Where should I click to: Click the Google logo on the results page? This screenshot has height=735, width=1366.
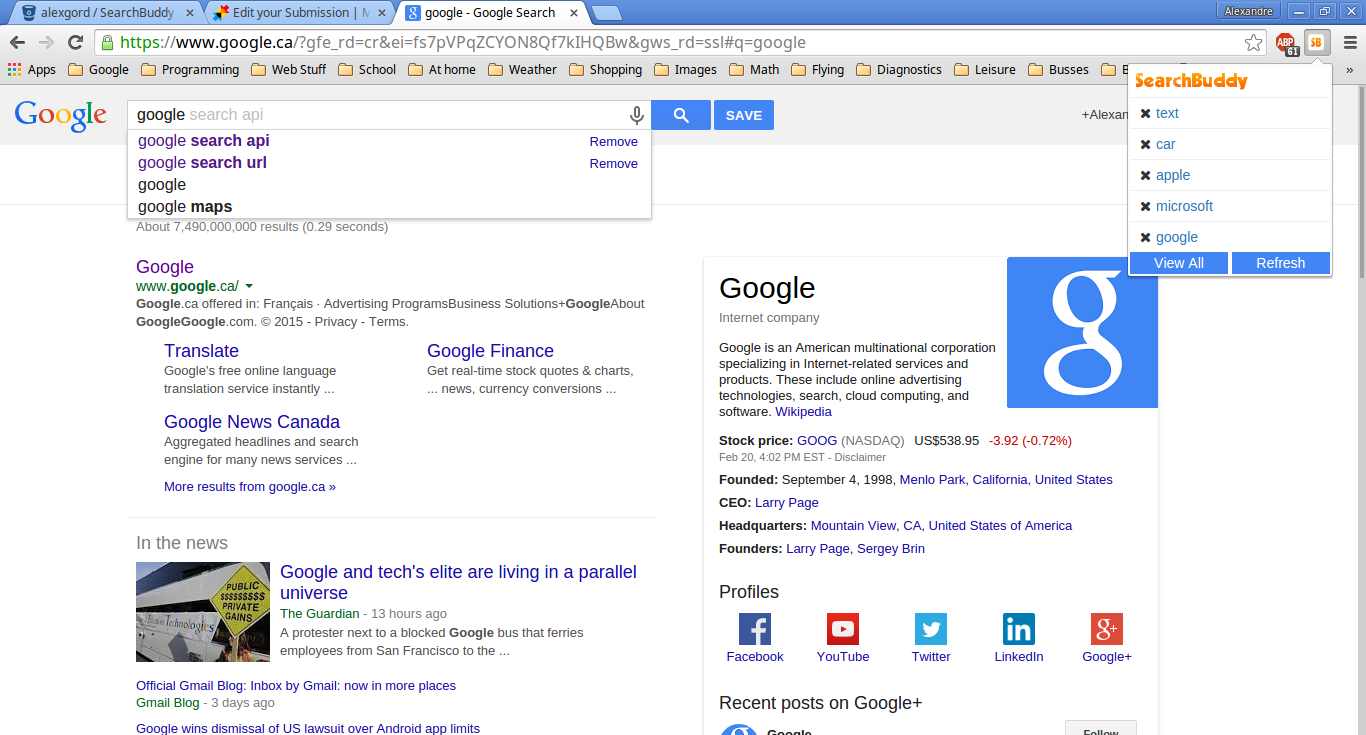[61, 116]
